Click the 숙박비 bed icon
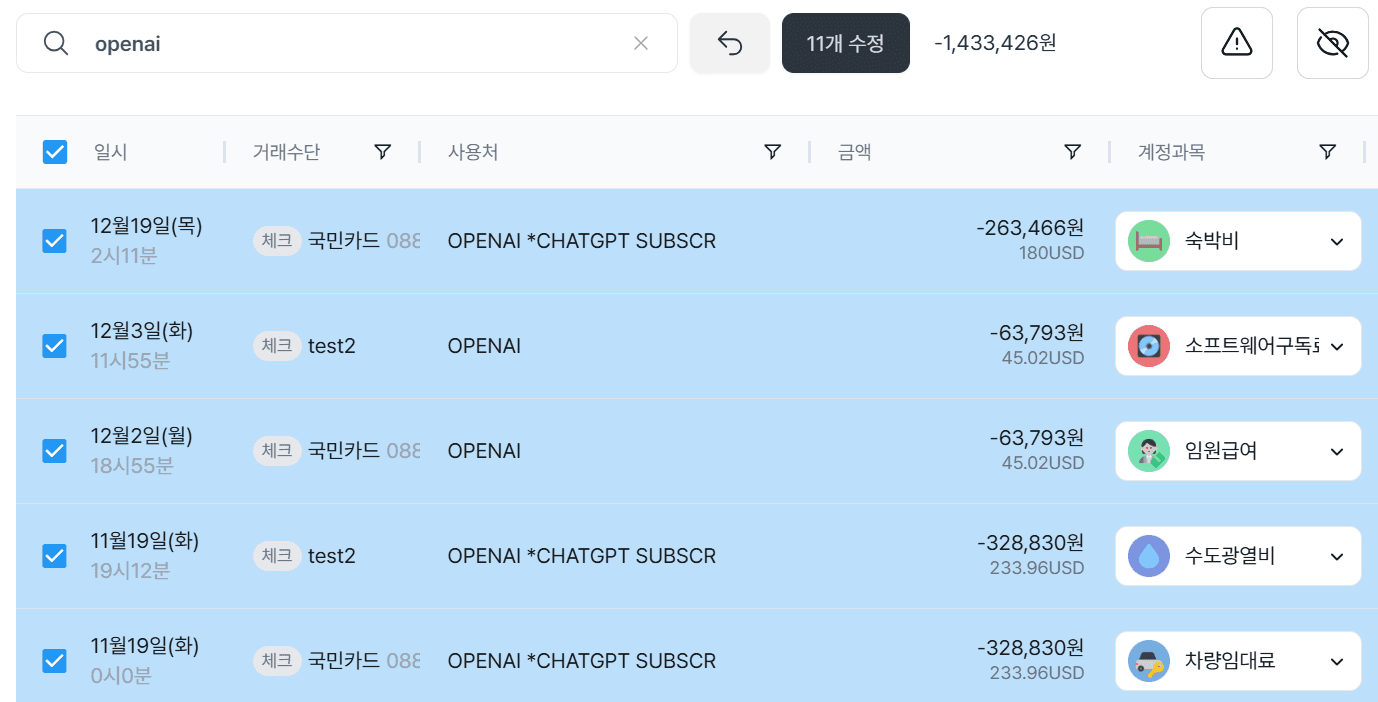The height and width of the screenshot is (702, 1378). [x=1149, y=241]
